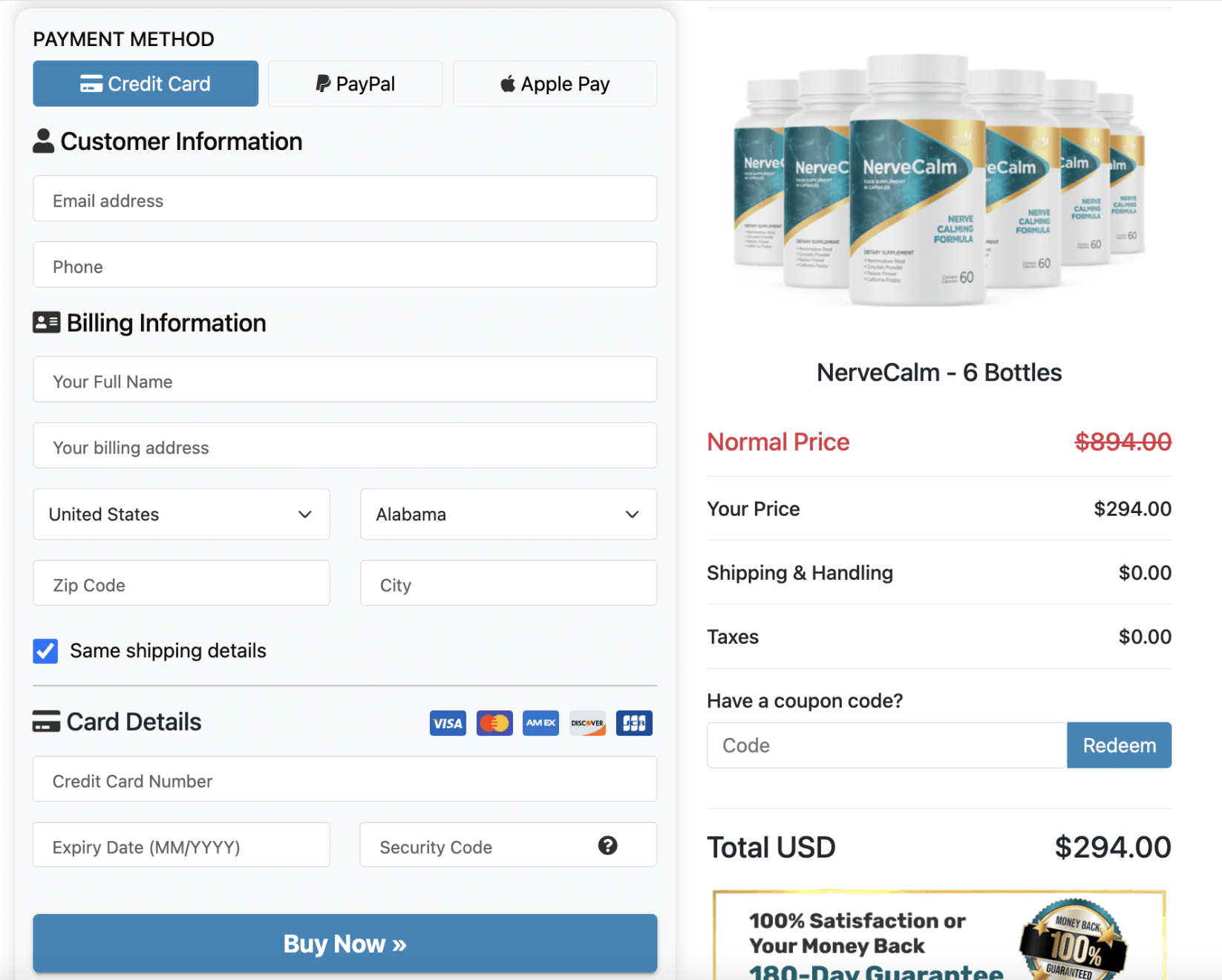Click the Mastercard icon

point(494,722)
